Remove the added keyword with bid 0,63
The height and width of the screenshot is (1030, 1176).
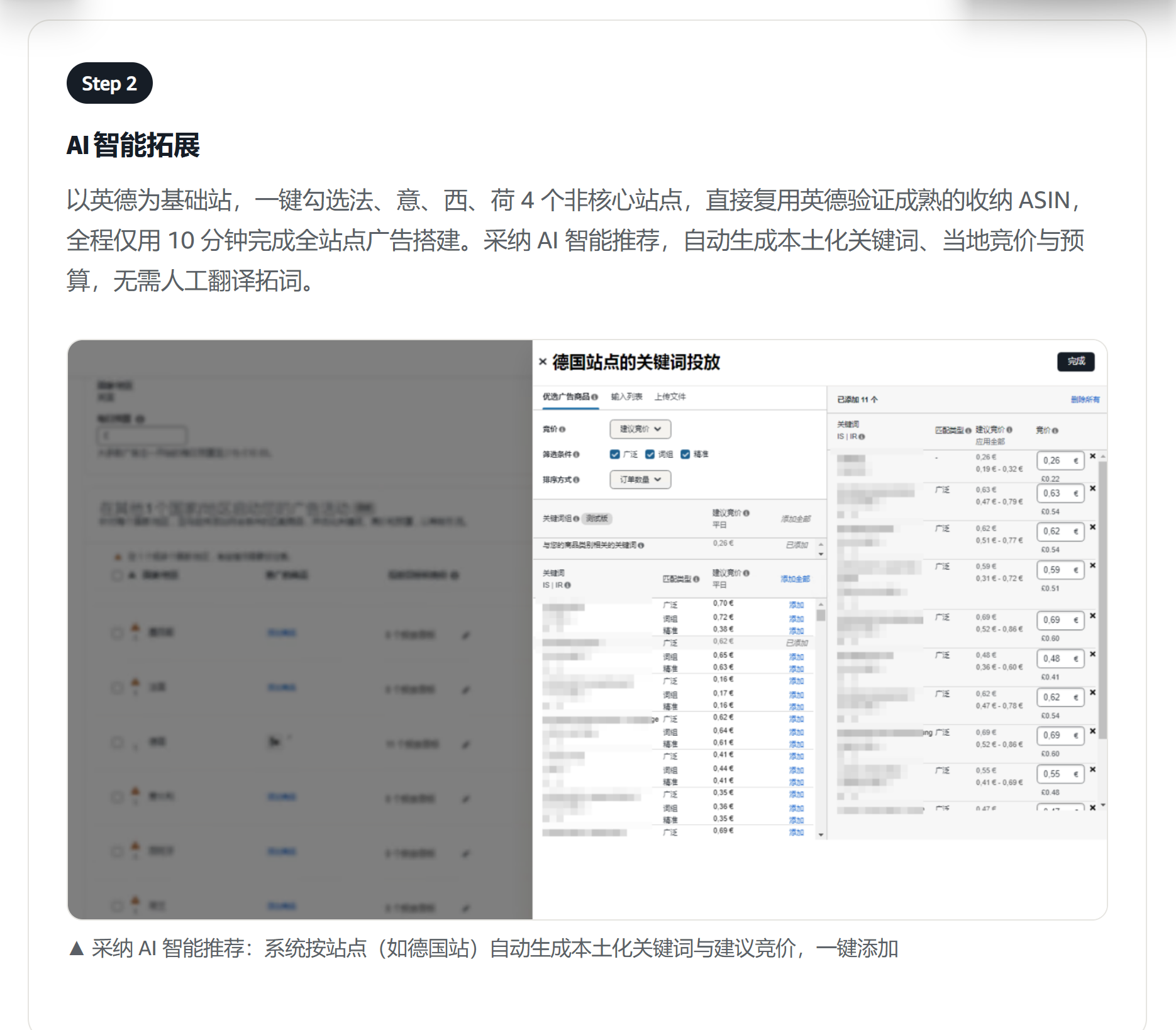(1092, 489)
